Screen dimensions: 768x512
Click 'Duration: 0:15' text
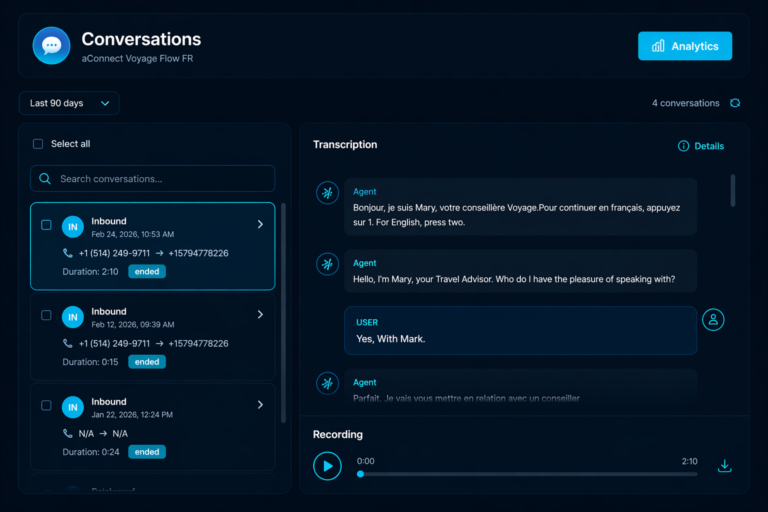90,362
